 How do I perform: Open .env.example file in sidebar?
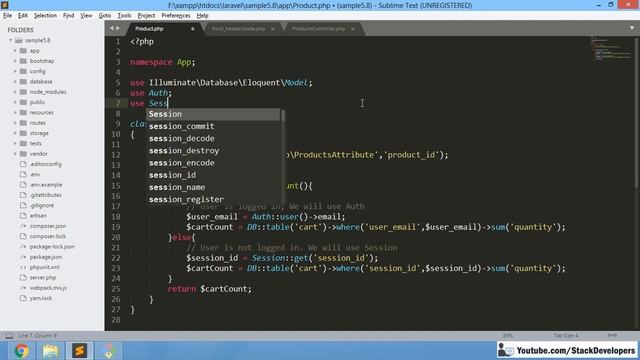[x=46, y=184]
